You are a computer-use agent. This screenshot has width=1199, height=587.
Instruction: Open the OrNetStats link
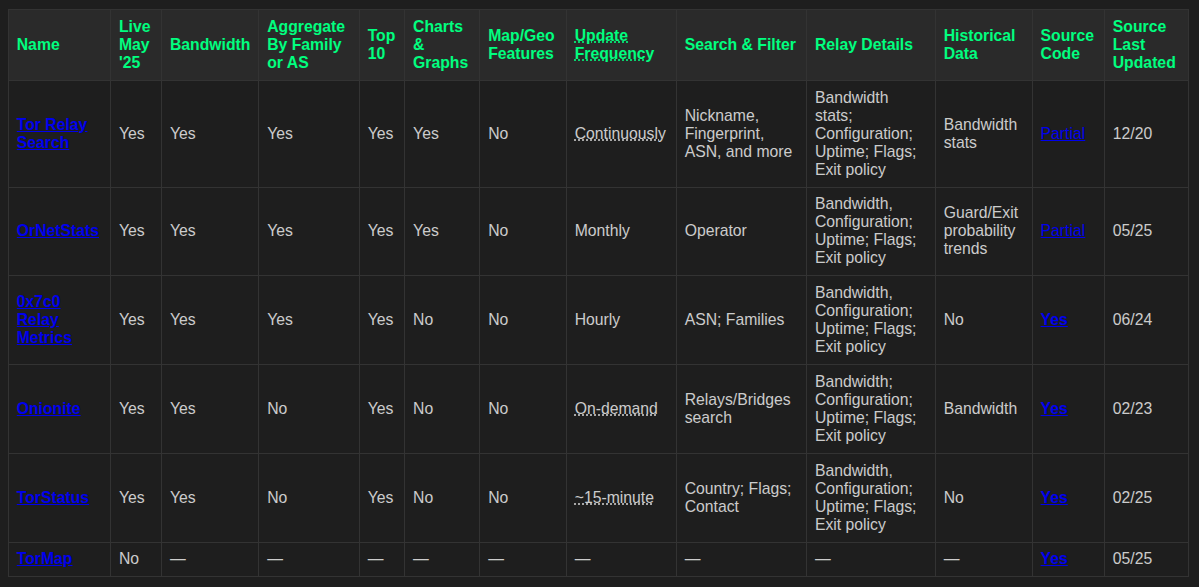pyautogui.click(x=57, y=230)
